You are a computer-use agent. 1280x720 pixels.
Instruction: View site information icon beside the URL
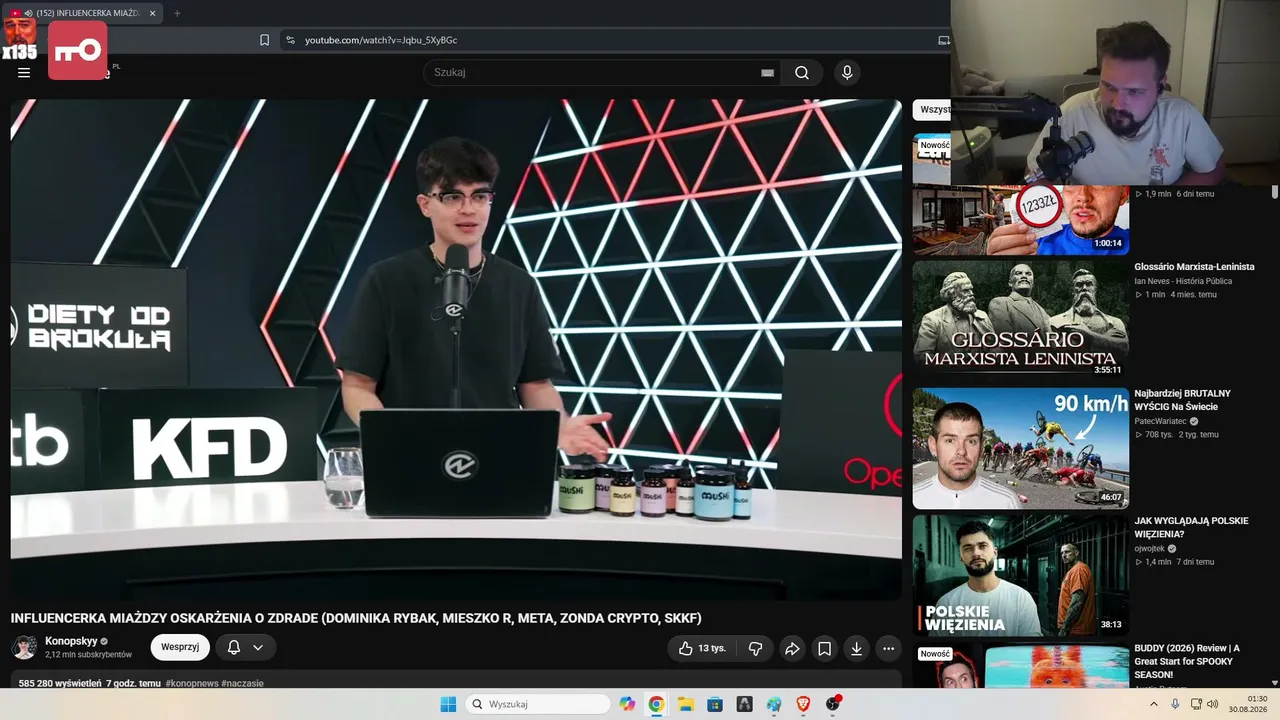(x=290, y=40)
